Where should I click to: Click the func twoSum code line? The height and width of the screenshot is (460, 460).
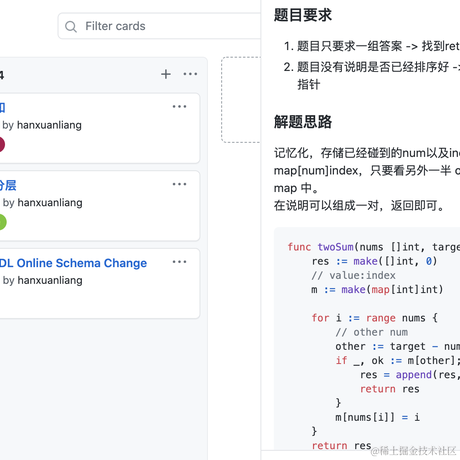pyautogui.click(x=374, y=247)
